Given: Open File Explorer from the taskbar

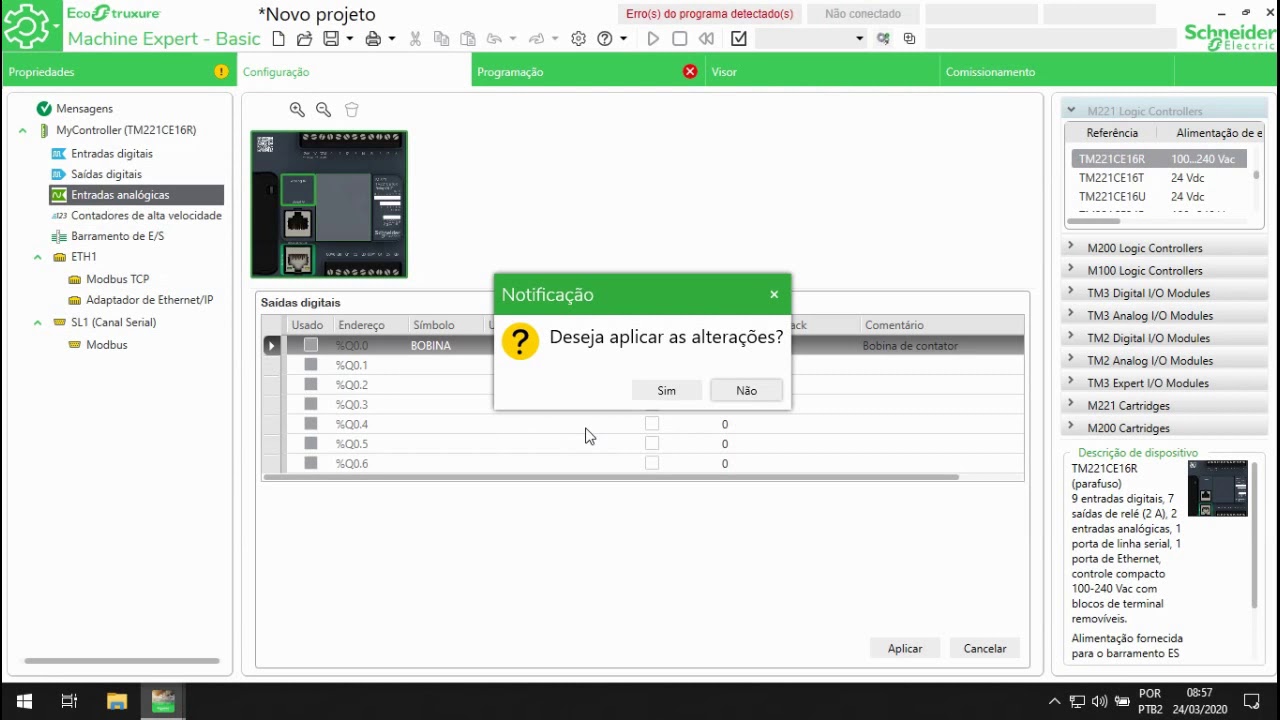Looking at the screenshot, I should 116,701.
